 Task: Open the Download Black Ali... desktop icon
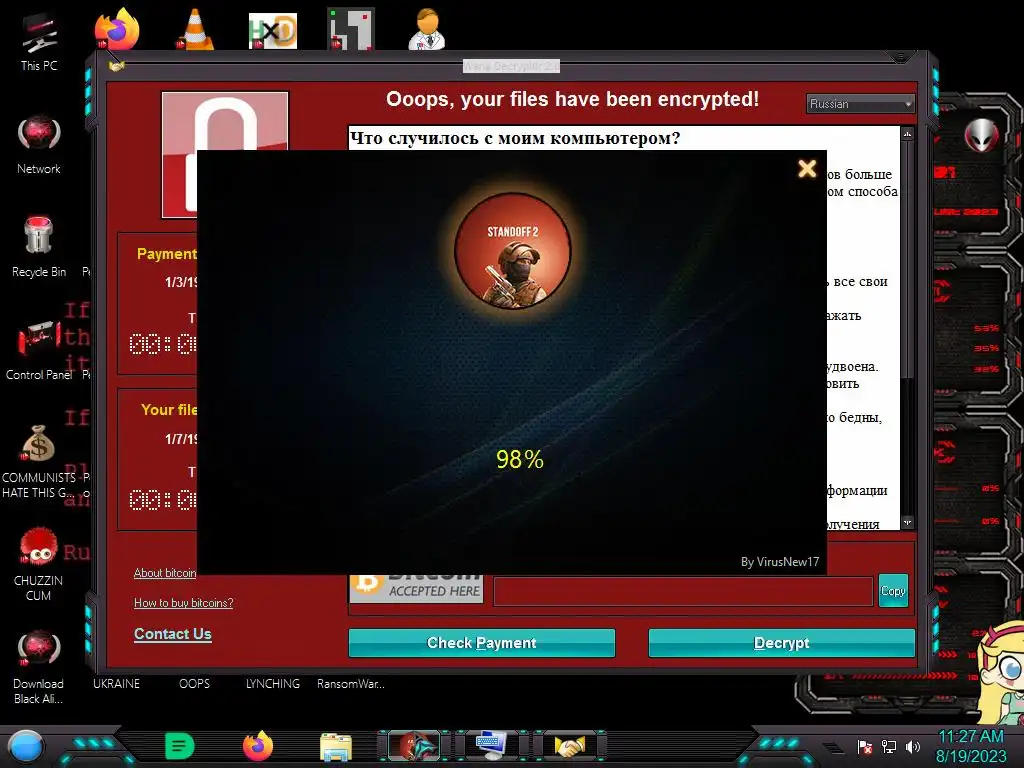point(39,667)
